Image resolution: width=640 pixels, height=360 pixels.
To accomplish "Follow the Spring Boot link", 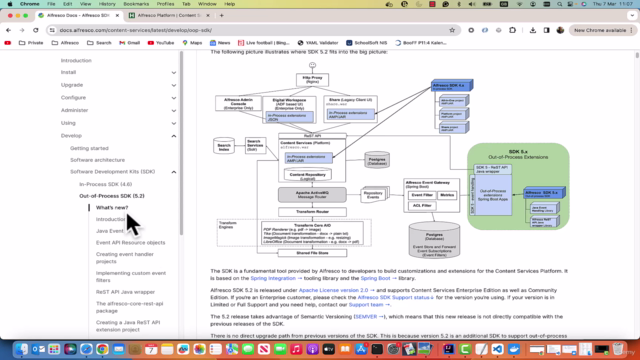I will pos(378,278).
